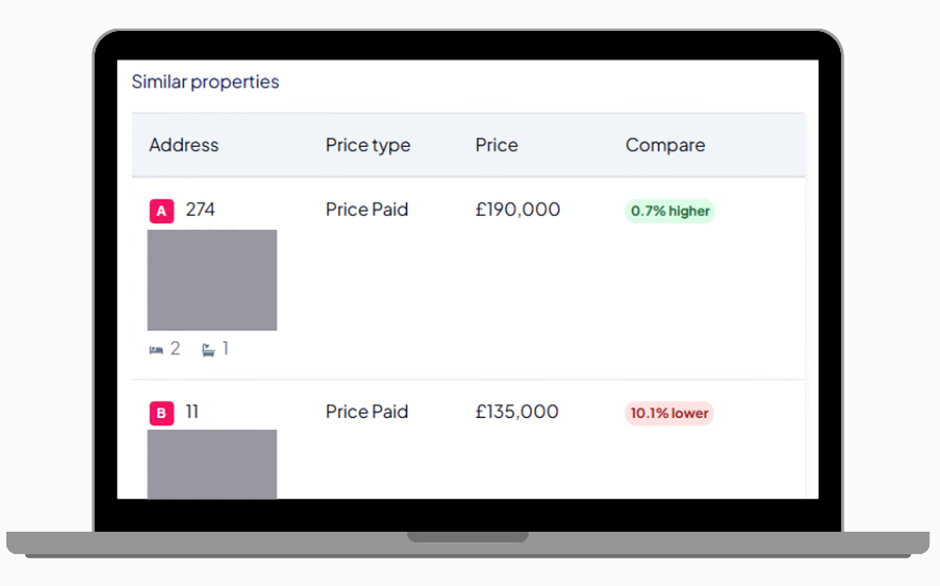Screen dimensions: 940x586
Task: Click the £190,000 price value
Action: (x=518, y=210)
